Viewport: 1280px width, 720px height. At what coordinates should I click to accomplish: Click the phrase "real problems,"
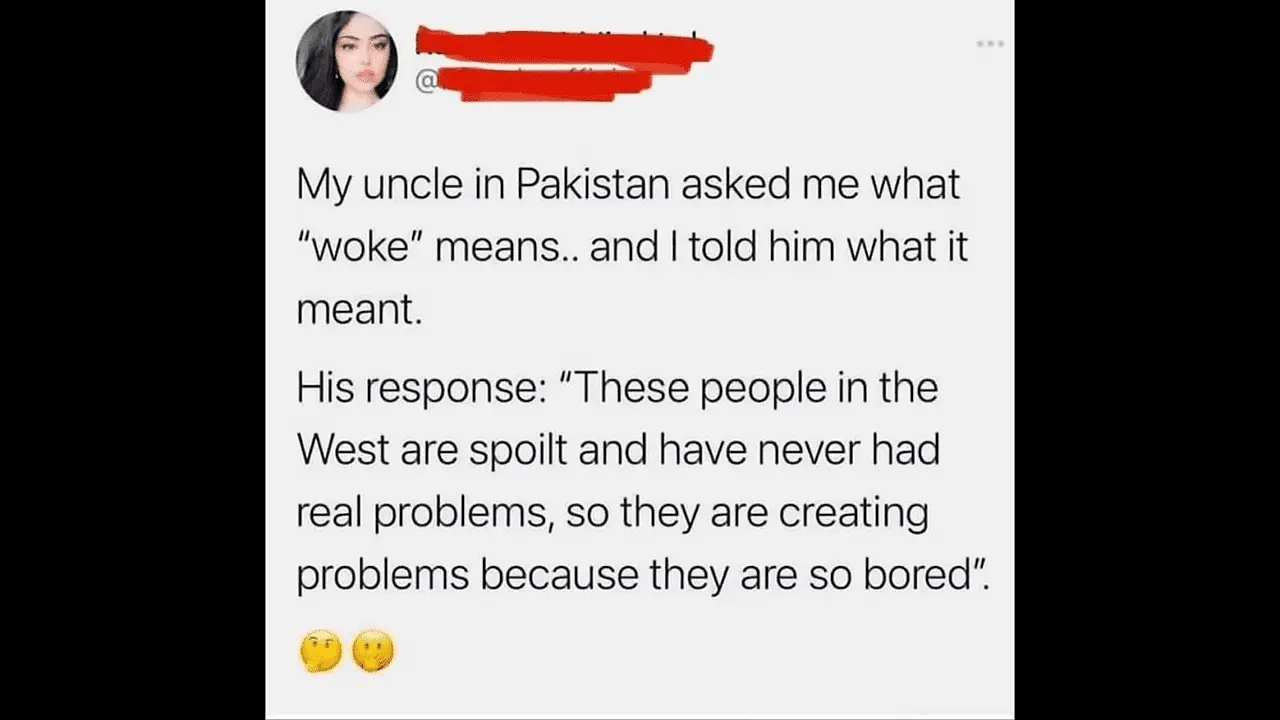[426, 515]
